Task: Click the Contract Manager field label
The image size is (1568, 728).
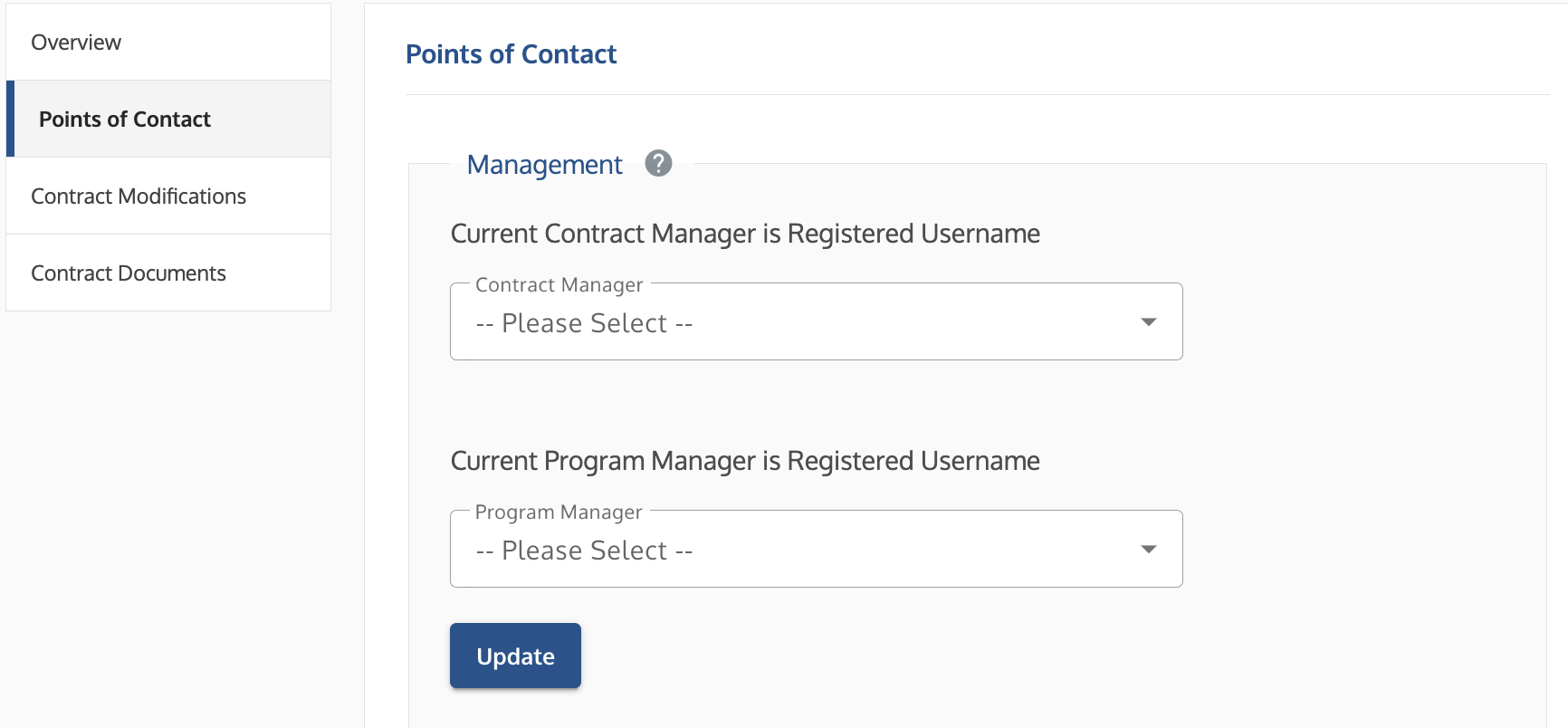Action: (x=558, y=284)
